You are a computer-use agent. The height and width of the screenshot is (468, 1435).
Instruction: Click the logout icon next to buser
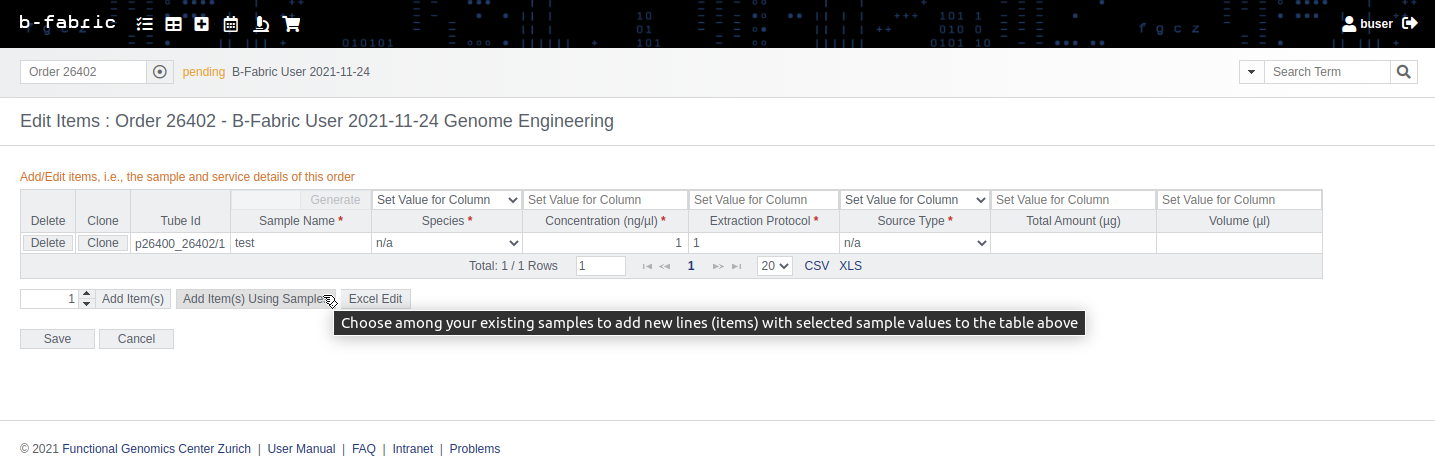[x=1410, y=23]
